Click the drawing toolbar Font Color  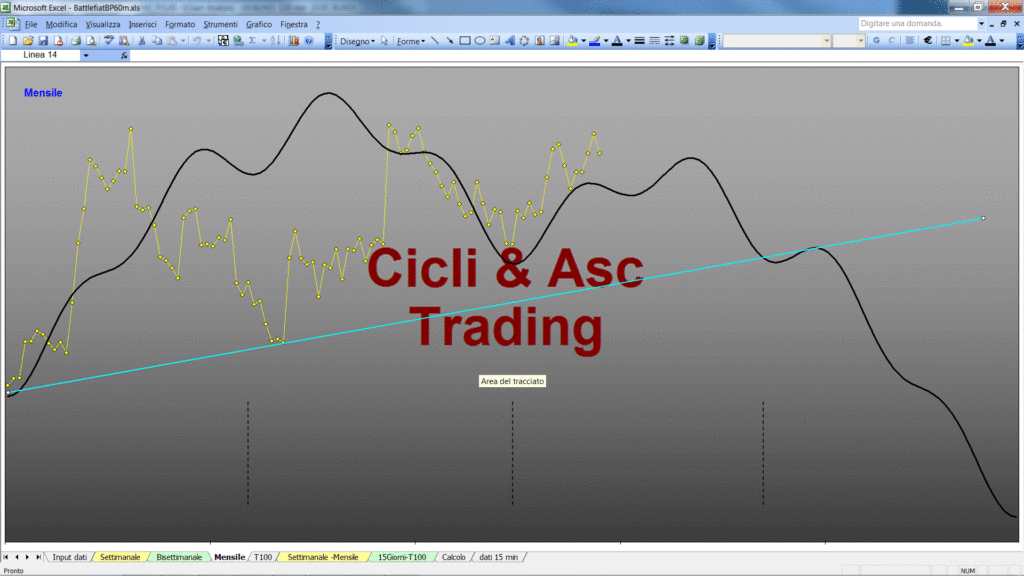[x=616, y=40]
